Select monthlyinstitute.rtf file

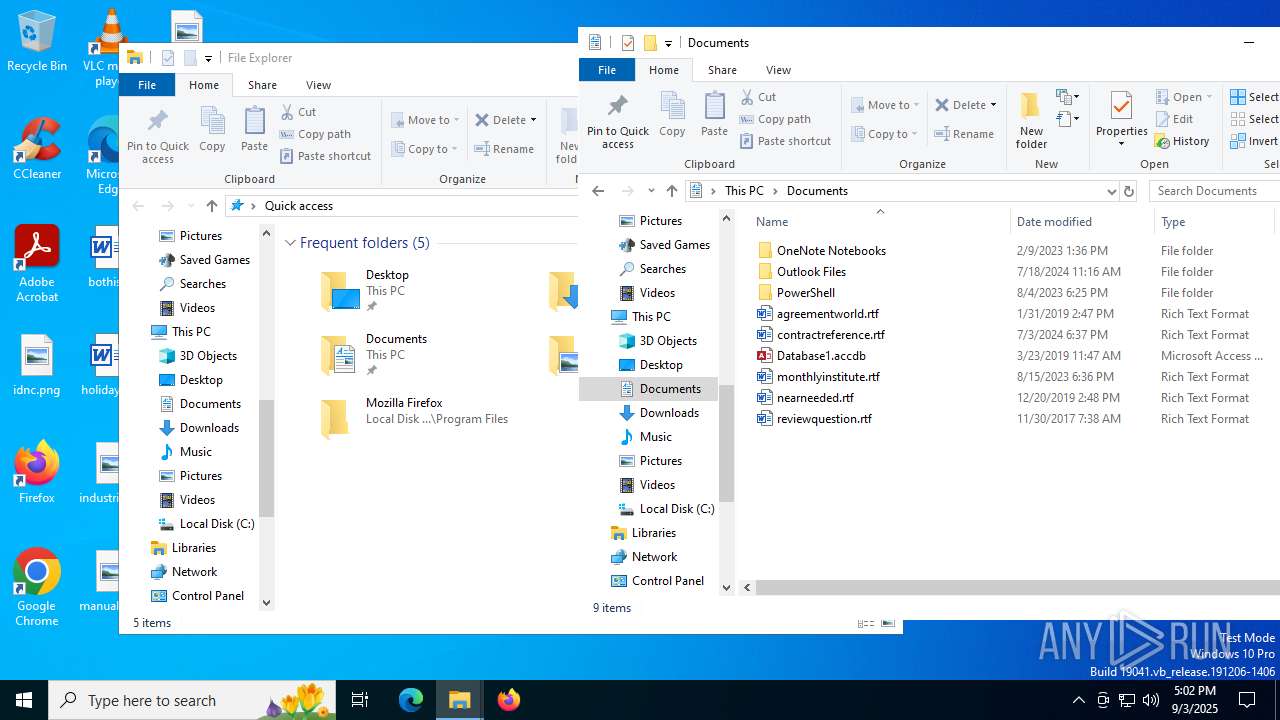(828, 377)
